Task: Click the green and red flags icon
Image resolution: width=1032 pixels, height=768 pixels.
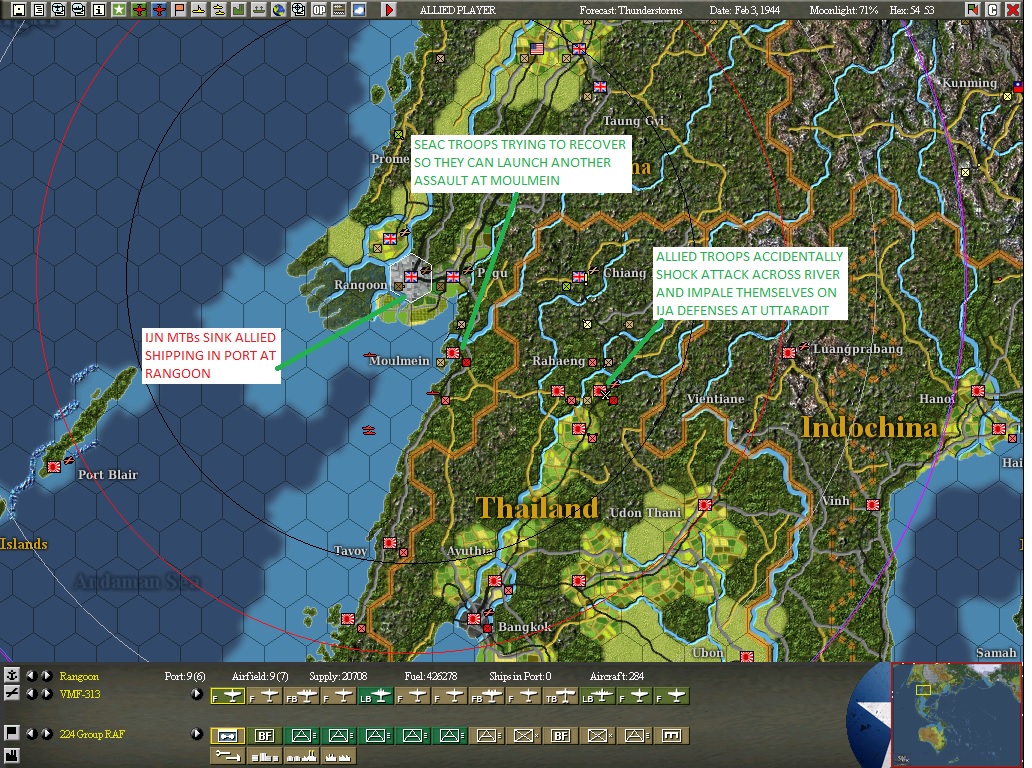Action: 973,10
